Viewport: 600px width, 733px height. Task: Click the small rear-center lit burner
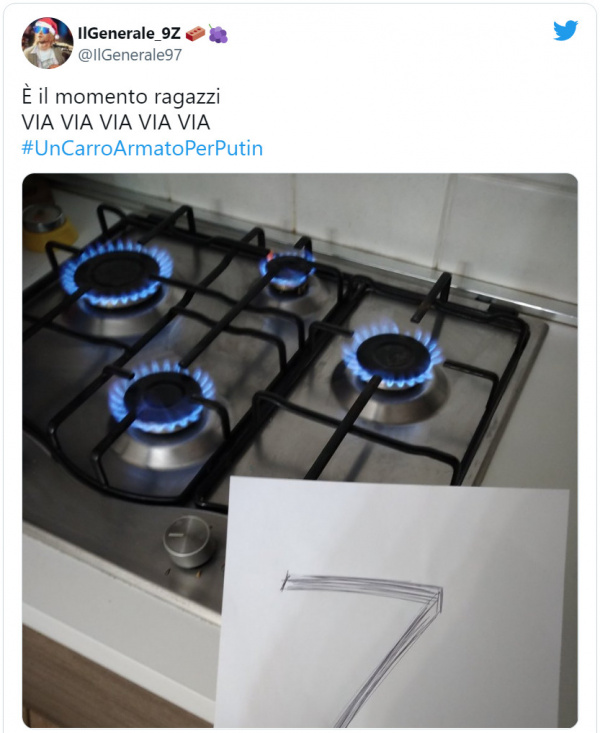pyautogui.click(x=288, y=270)
